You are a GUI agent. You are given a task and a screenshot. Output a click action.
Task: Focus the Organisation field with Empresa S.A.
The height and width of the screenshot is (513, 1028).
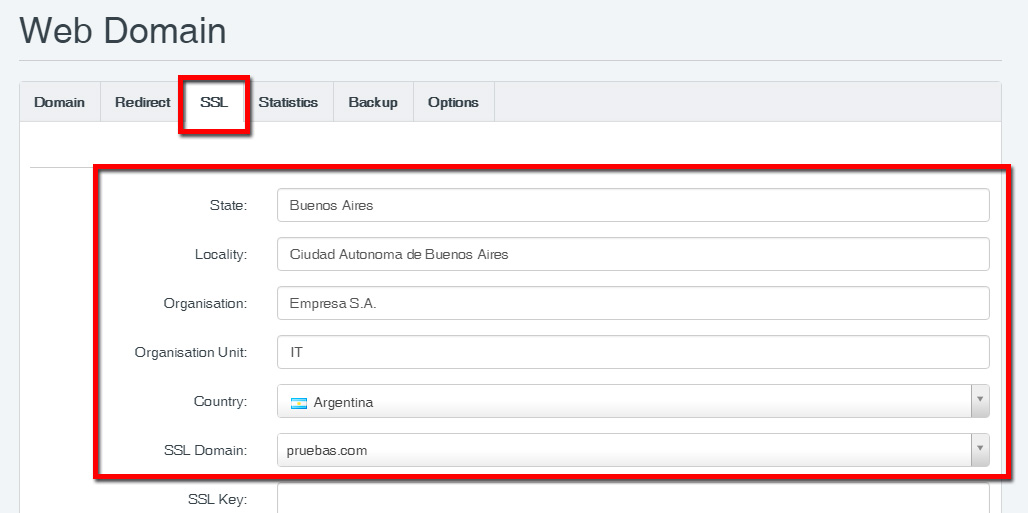point(633,303)
